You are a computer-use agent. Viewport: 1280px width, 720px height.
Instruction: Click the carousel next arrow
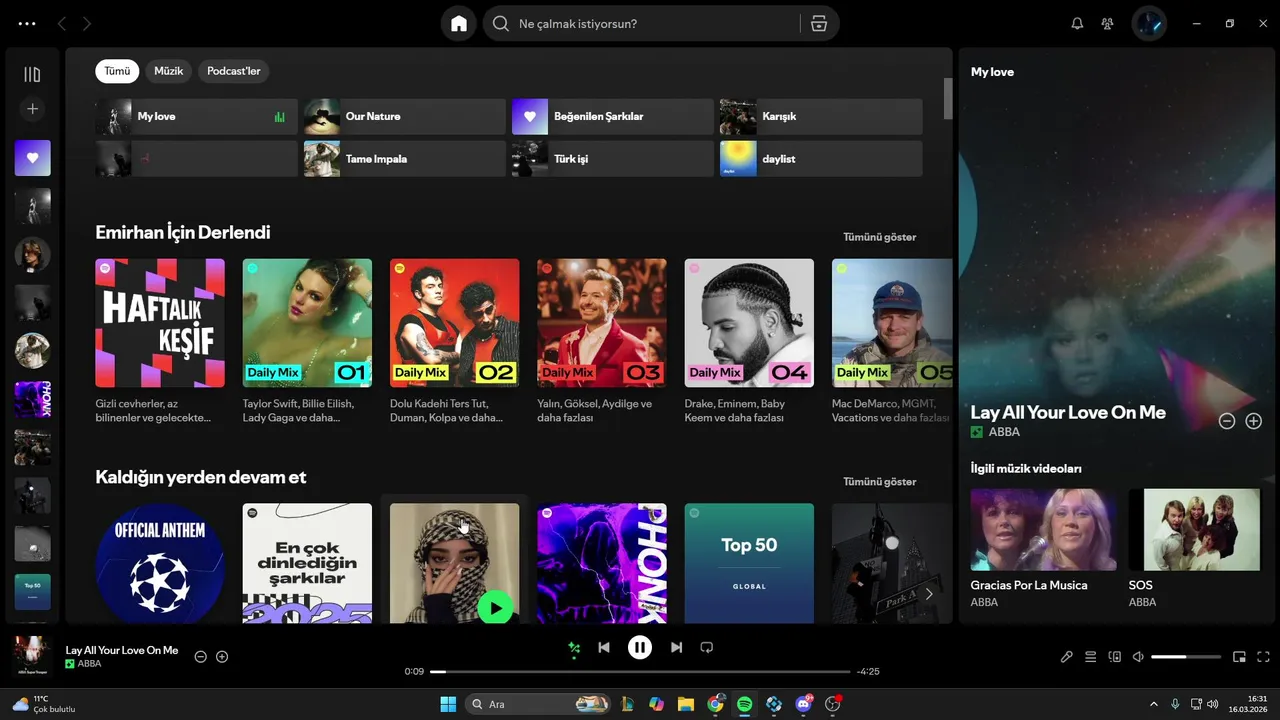pyautogui.click(x=929, y=594)
